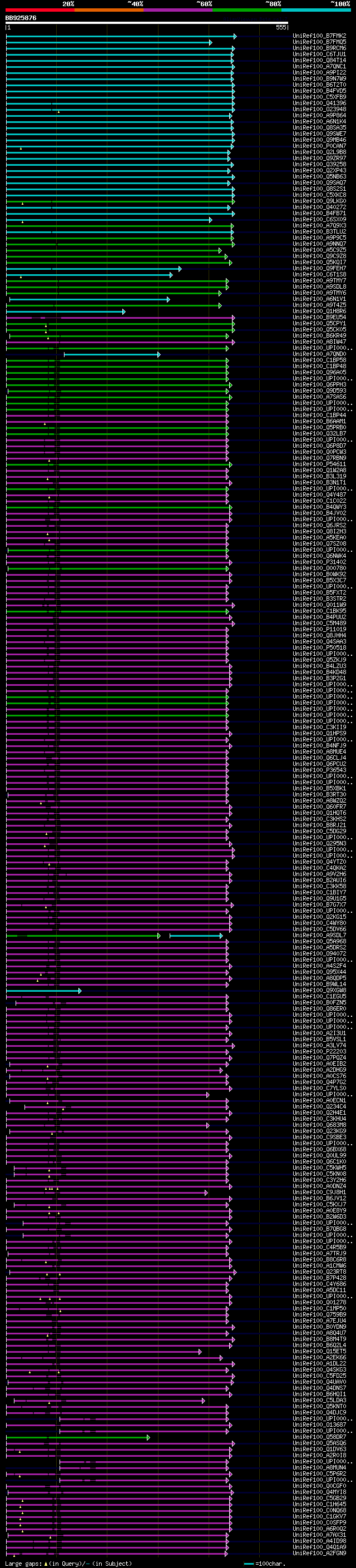Viewport: 356px width, 1568px height.
Task: Select hit UniRef100_A9P864
Action: [x=319, y=115]
